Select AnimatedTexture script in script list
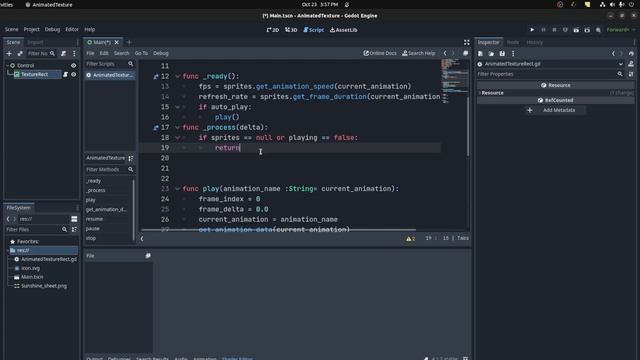Viewport: 640px width, 360px height. pyautogui.click(x=109, y=75)
